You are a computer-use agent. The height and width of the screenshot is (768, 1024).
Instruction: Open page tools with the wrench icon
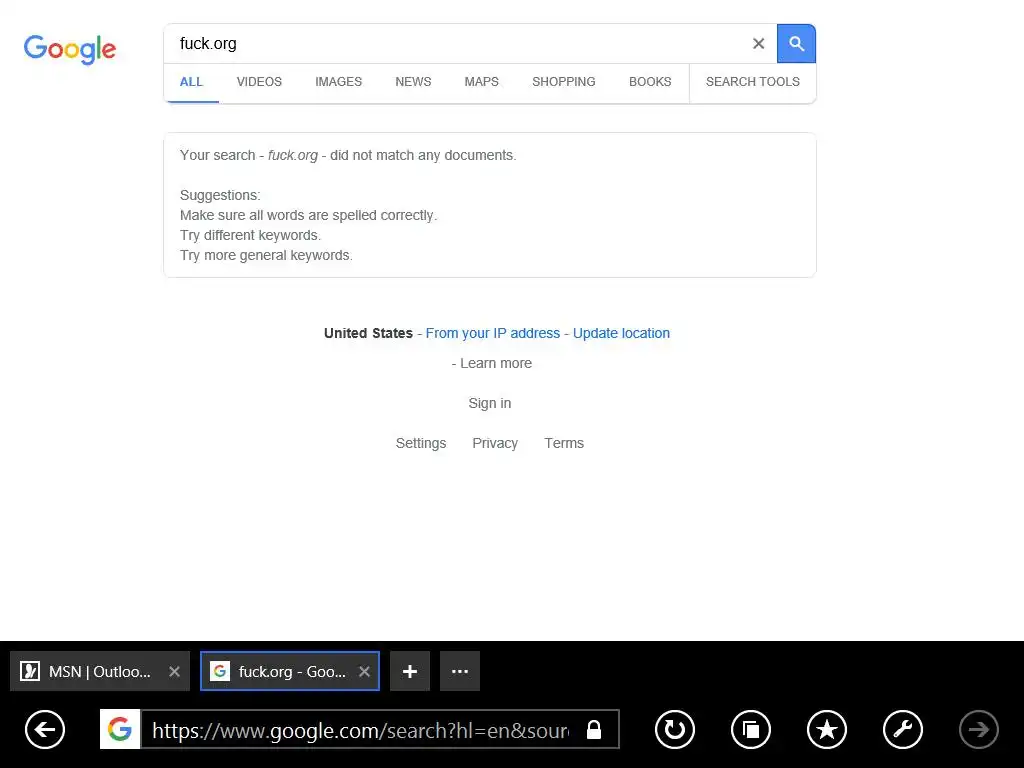click(x=903, y=729)
